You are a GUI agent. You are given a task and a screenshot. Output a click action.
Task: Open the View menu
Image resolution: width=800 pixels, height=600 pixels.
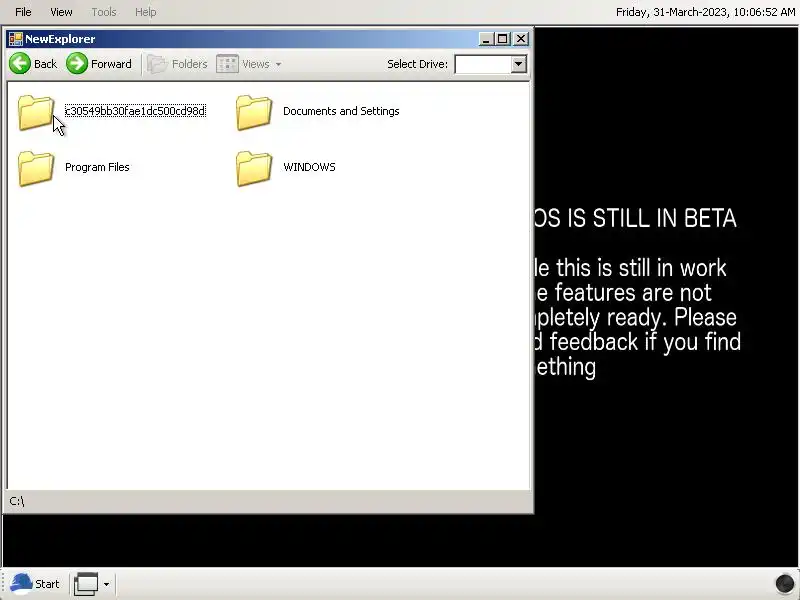point(61,12)
